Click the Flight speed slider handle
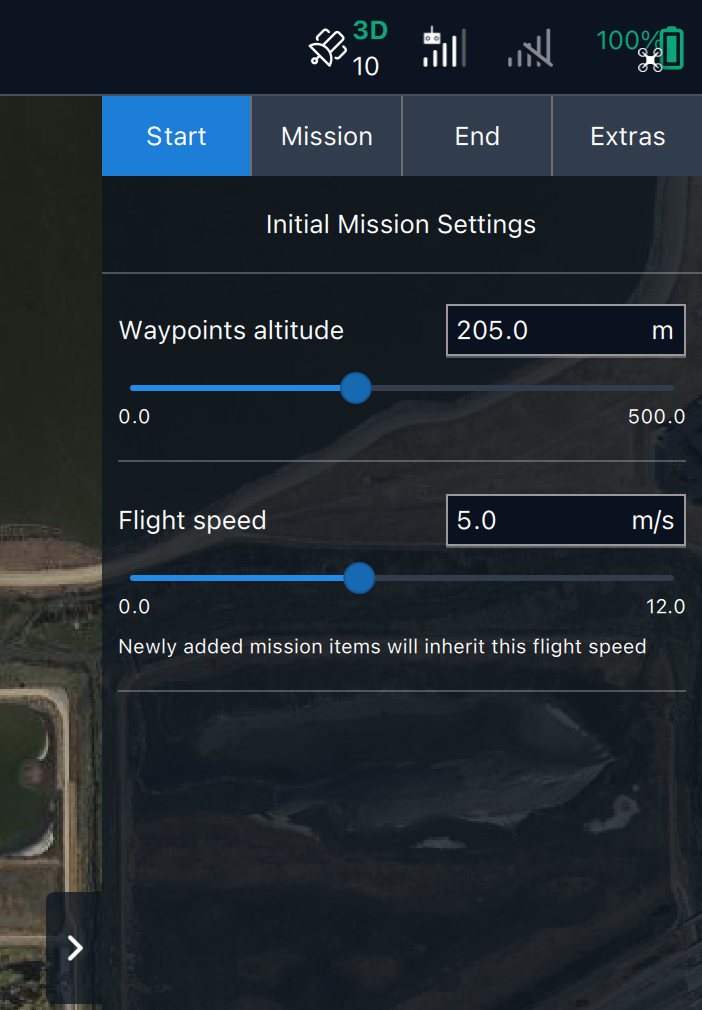 [359, 578]
